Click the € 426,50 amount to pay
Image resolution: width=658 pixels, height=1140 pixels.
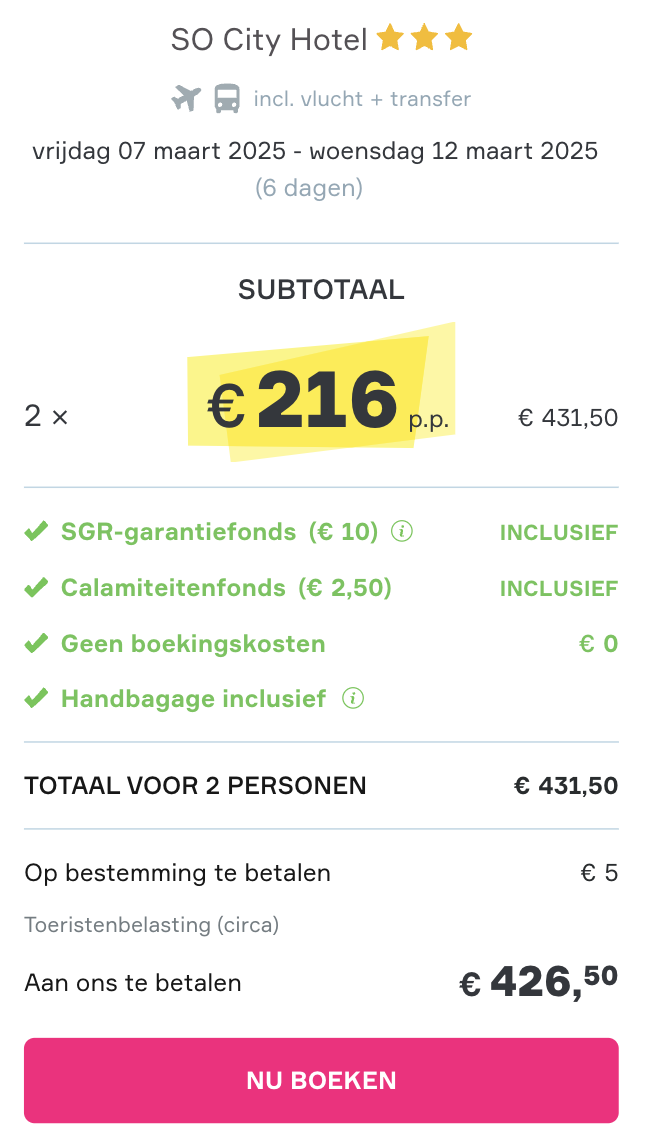[539, 983]
